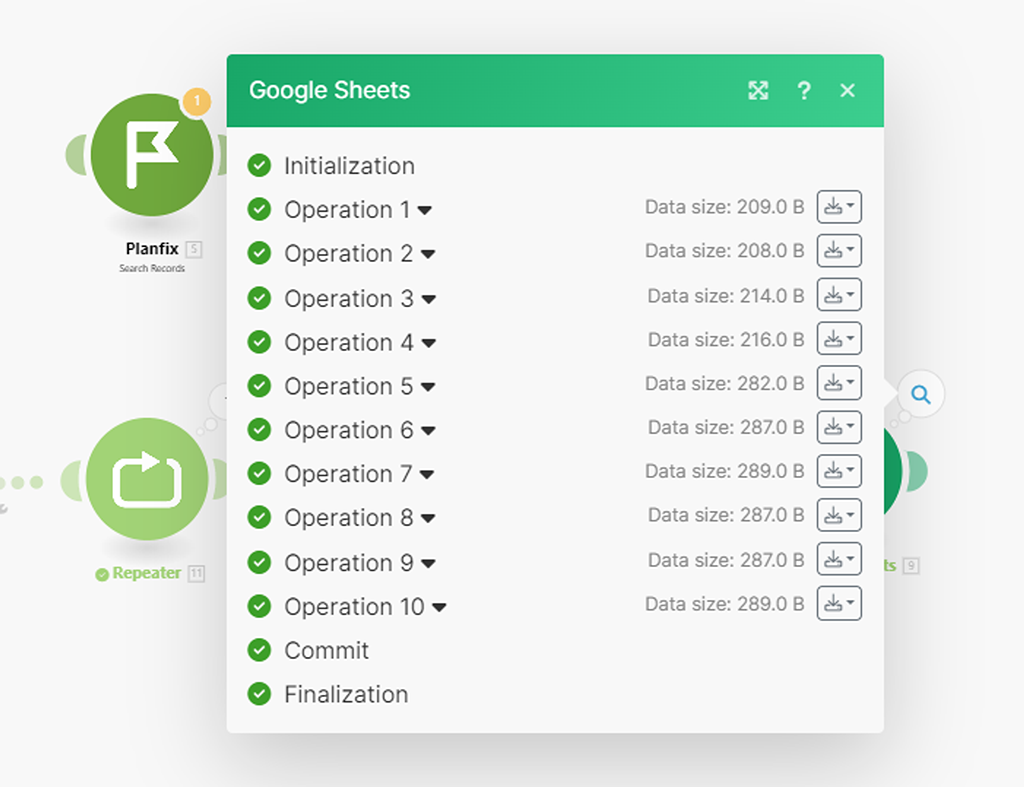
Task: Click the Planfix module number tag 5
Action: (194, 249)
